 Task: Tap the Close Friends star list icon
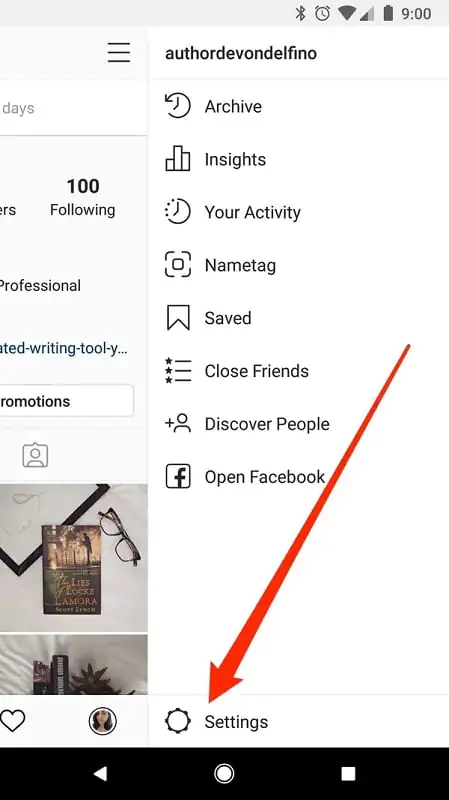point(178,370)
